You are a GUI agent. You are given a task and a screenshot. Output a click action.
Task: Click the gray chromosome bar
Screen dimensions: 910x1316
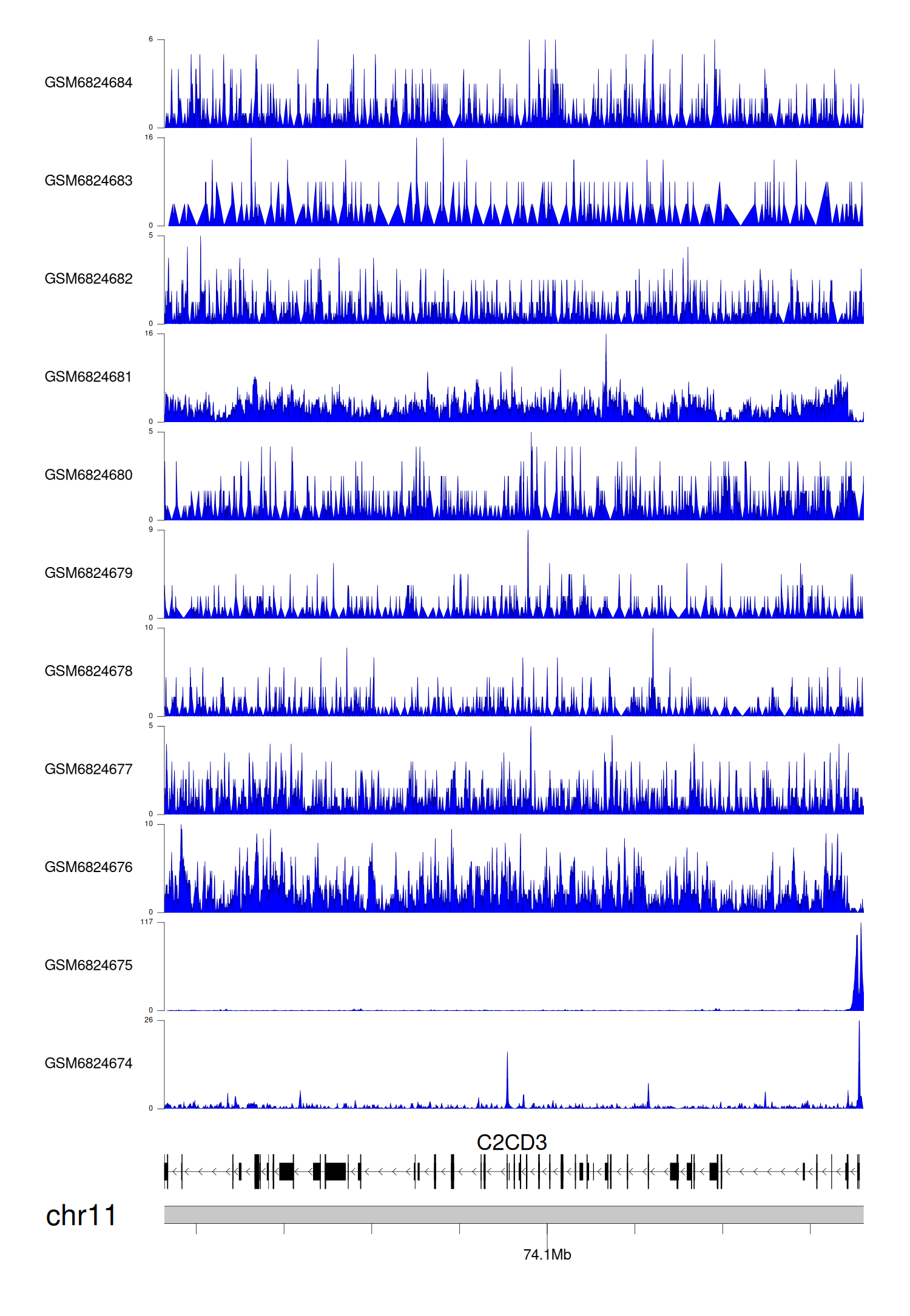513,1215
